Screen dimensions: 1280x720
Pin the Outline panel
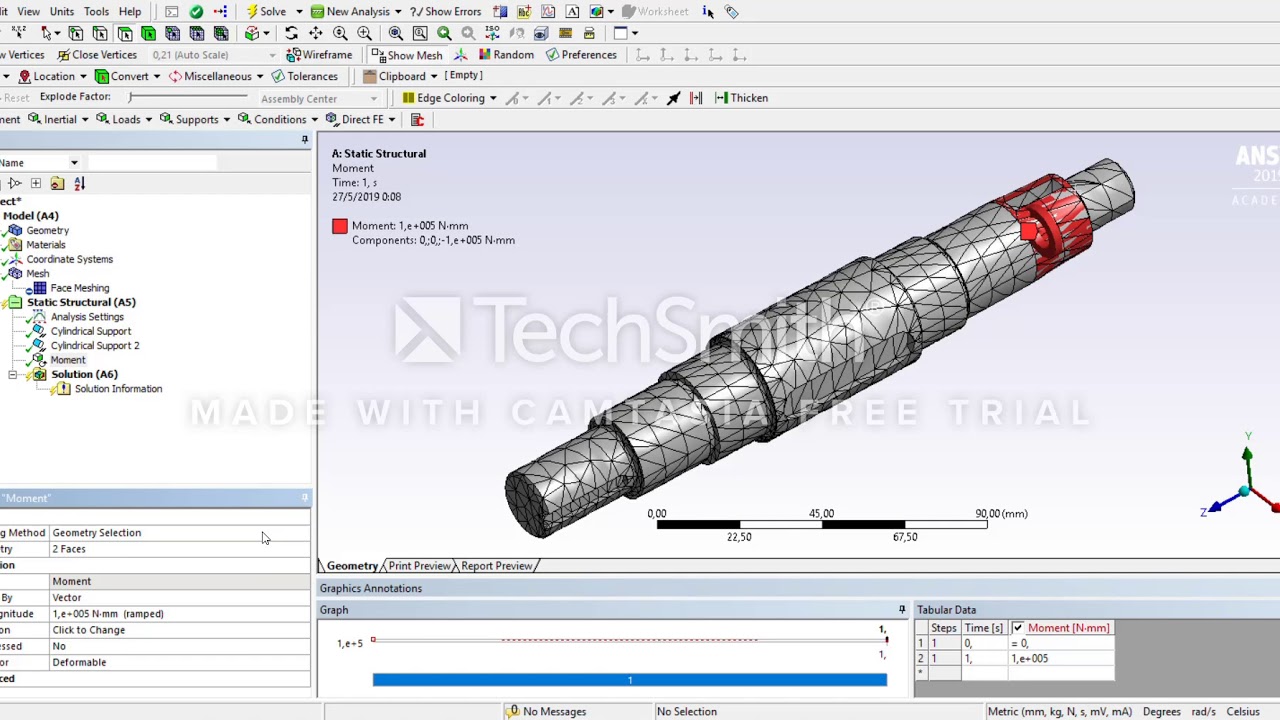point(305,140)
